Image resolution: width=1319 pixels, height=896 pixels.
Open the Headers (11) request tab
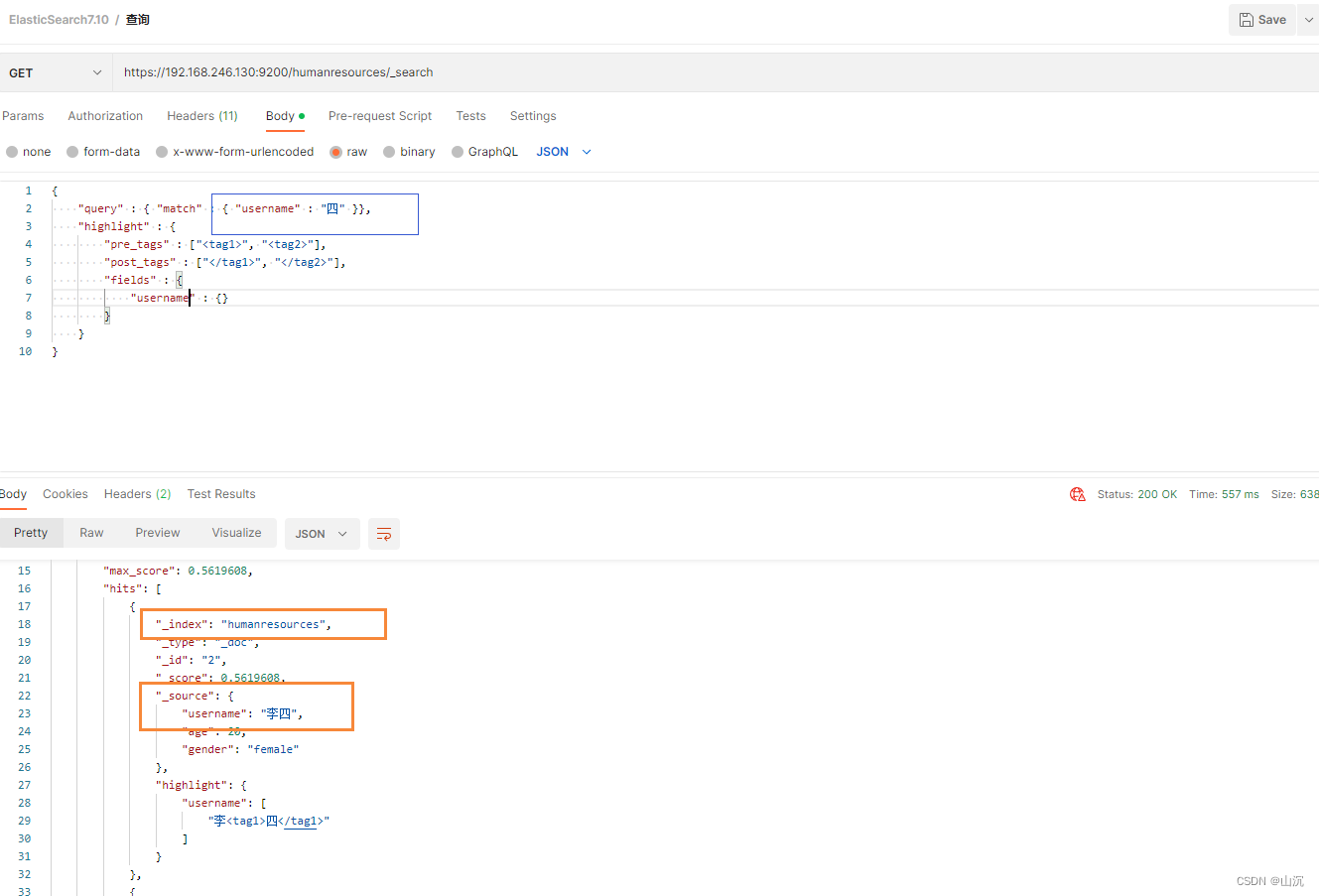pyautogui.click(x=202, y=116)
